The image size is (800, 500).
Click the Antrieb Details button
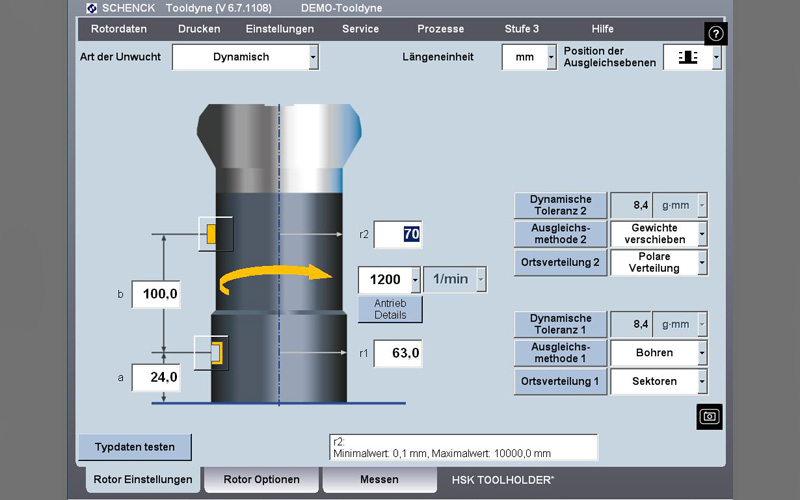390,309
